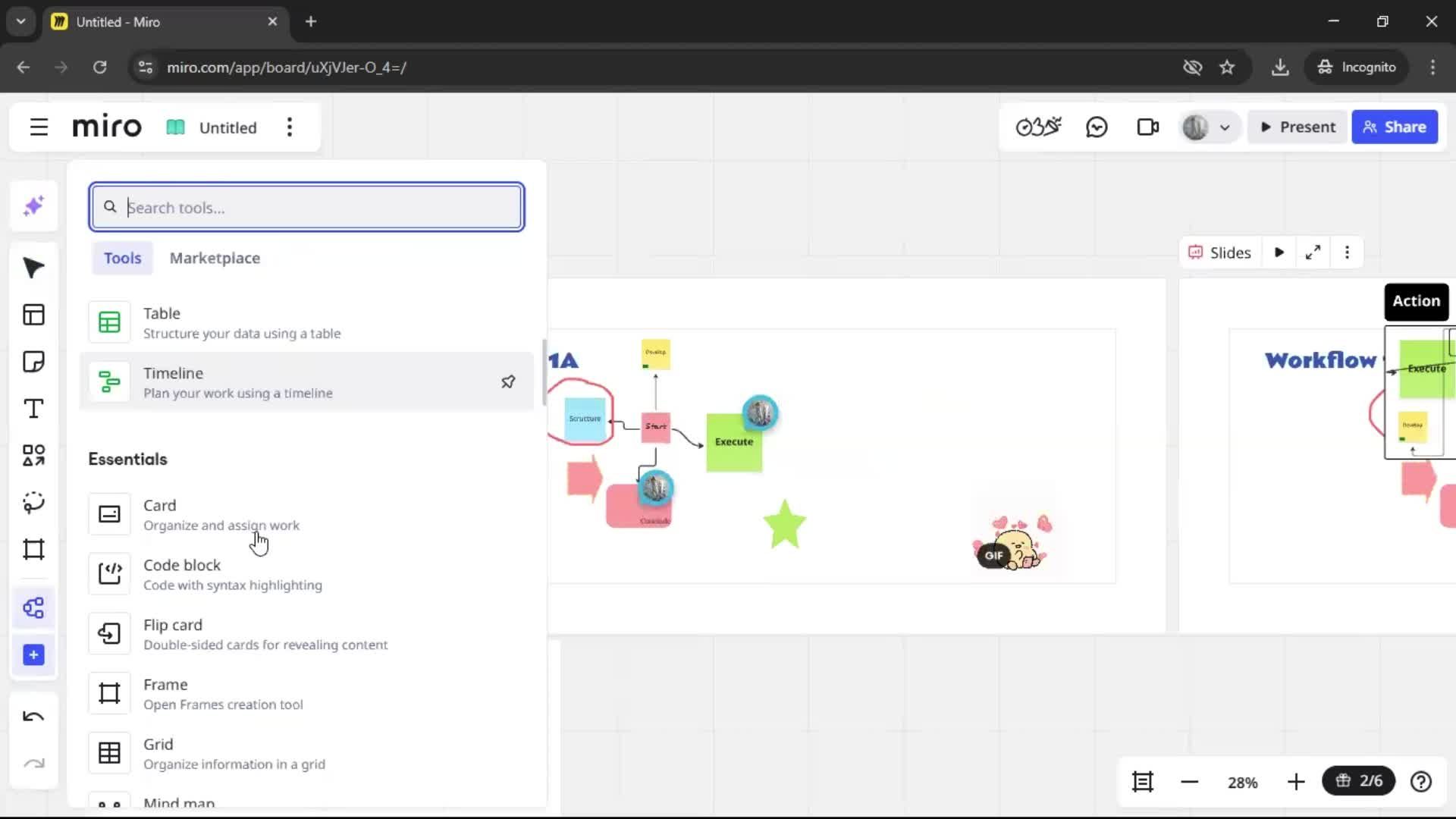Open help question mark
Viewport: 1456px width, 819px height.
click(x=1421, y=781)
